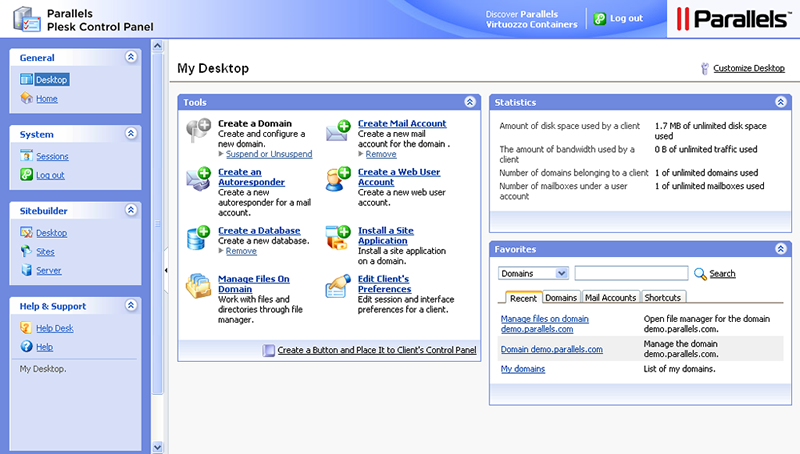Click the blue Help question mark icon
The height and width of the screenshot is (454, 800).
tap(27, 346)
